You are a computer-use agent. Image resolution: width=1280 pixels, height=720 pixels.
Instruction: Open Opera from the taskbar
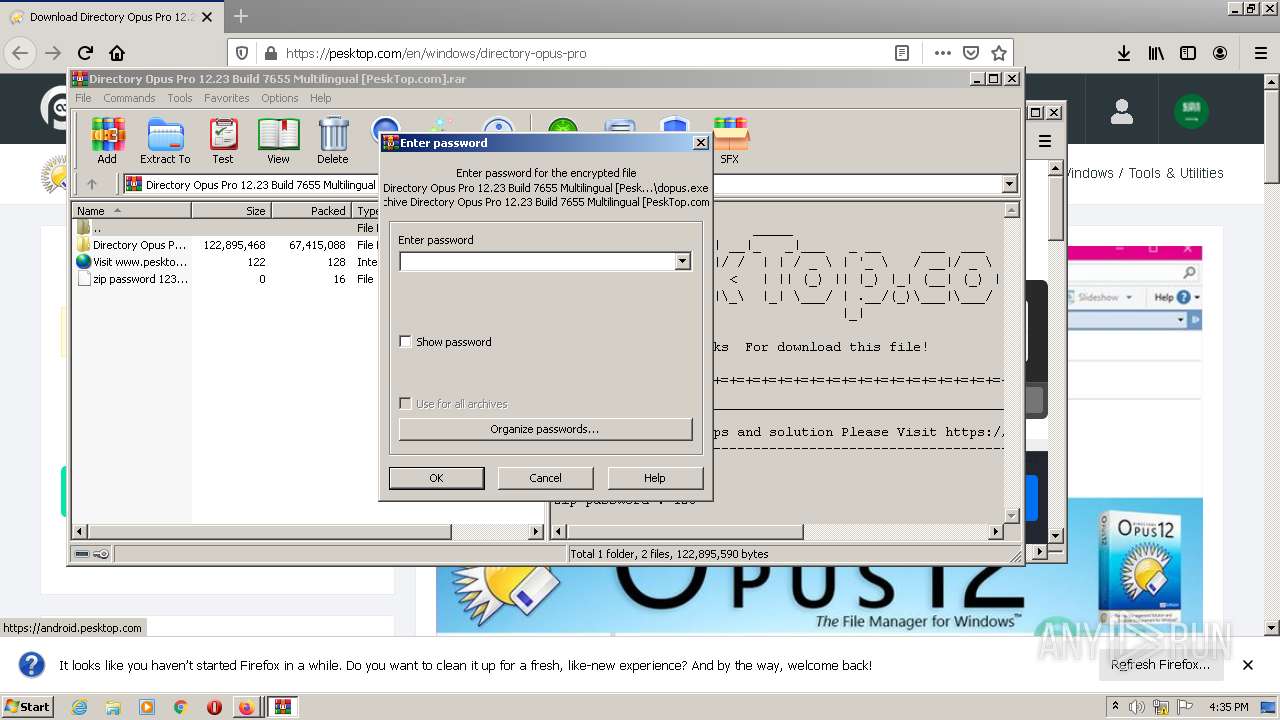pos(214,707)
